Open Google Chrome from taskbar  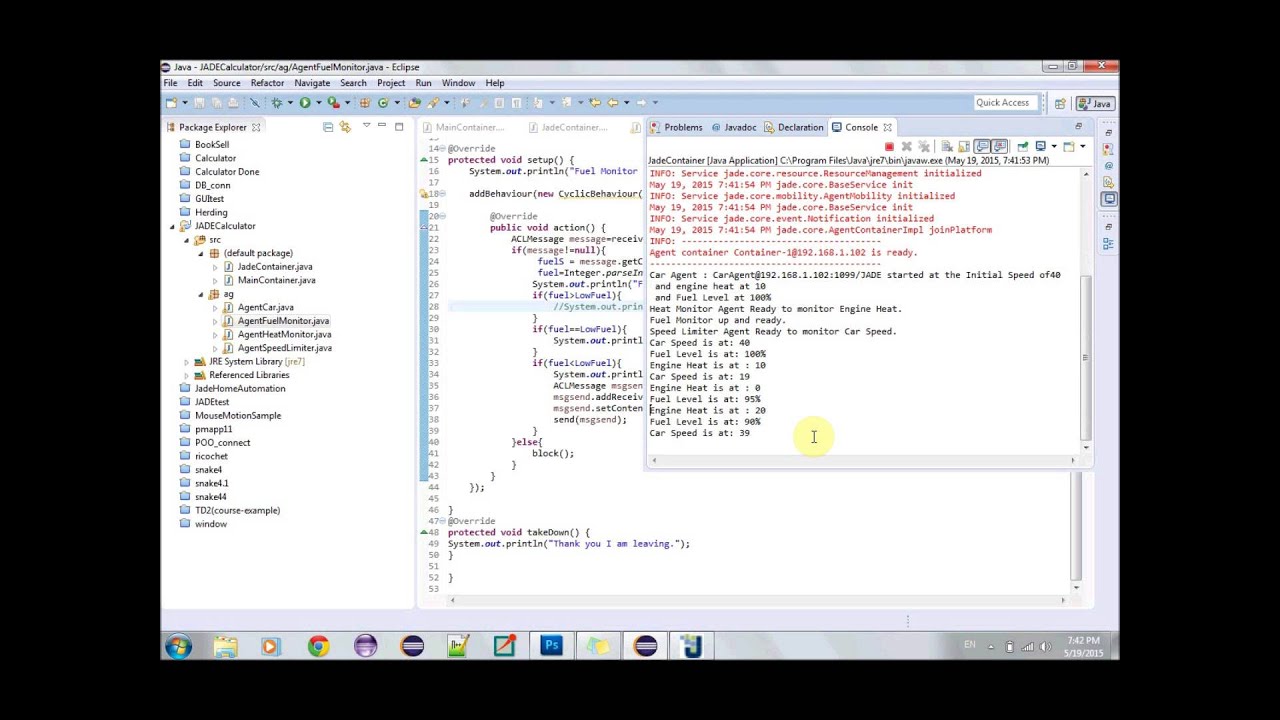(318, 646)
